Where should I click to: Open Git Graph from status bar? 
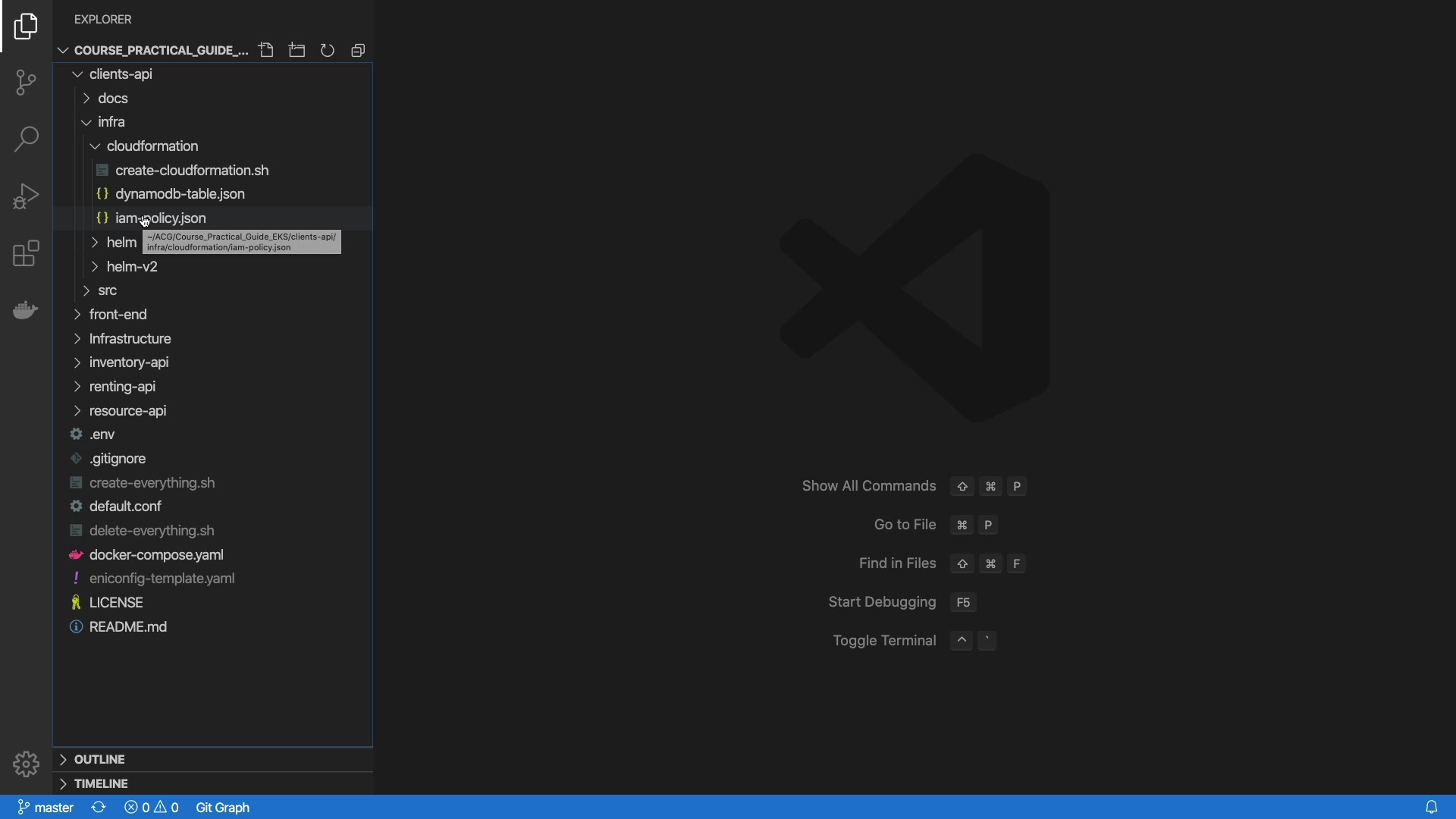(x=222, y=808)
